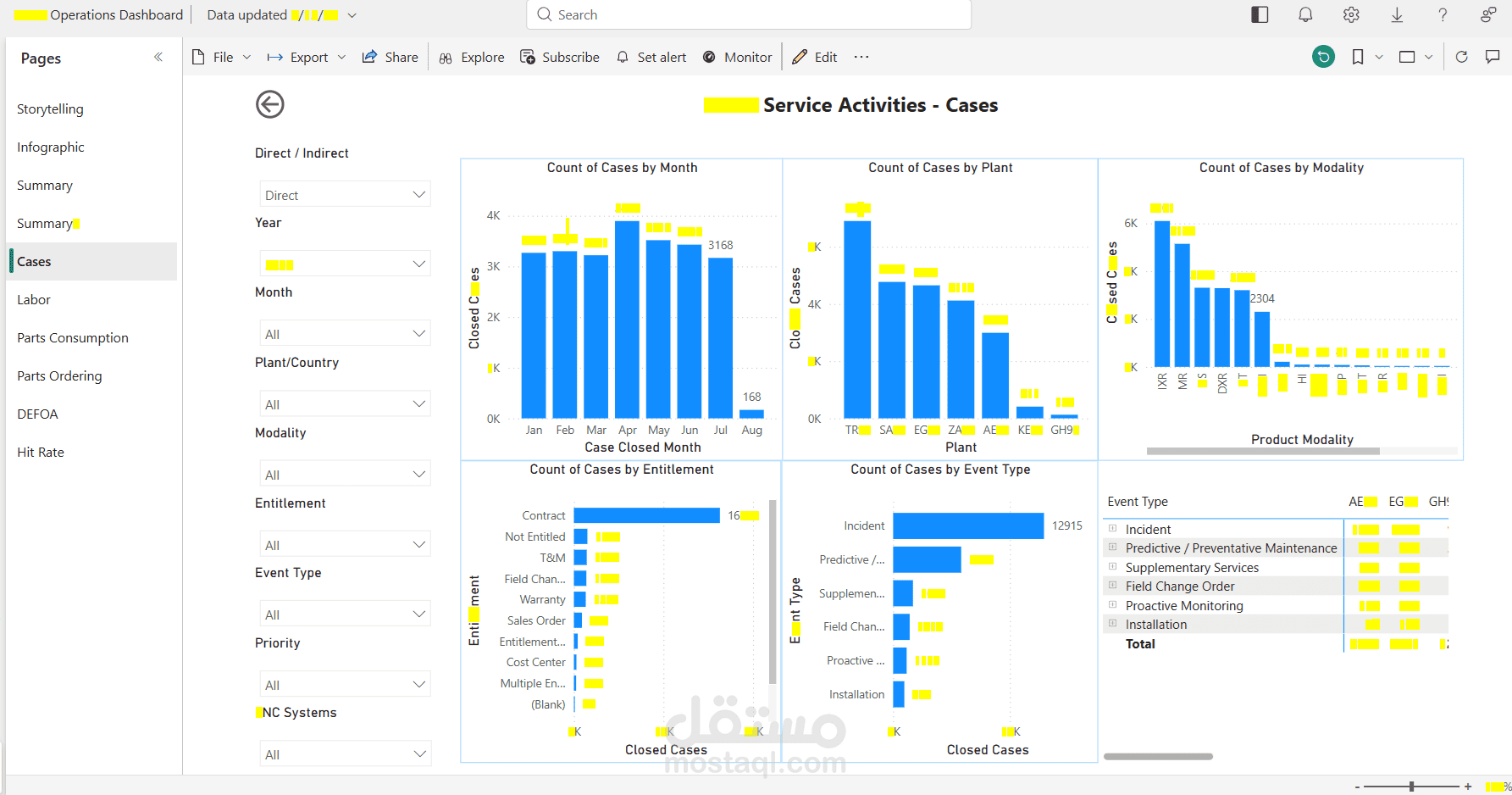The width and height of the screenshot is (1512, 795).
Task: Toggle the side panel layout icon
Action: tap(1260, 14)
